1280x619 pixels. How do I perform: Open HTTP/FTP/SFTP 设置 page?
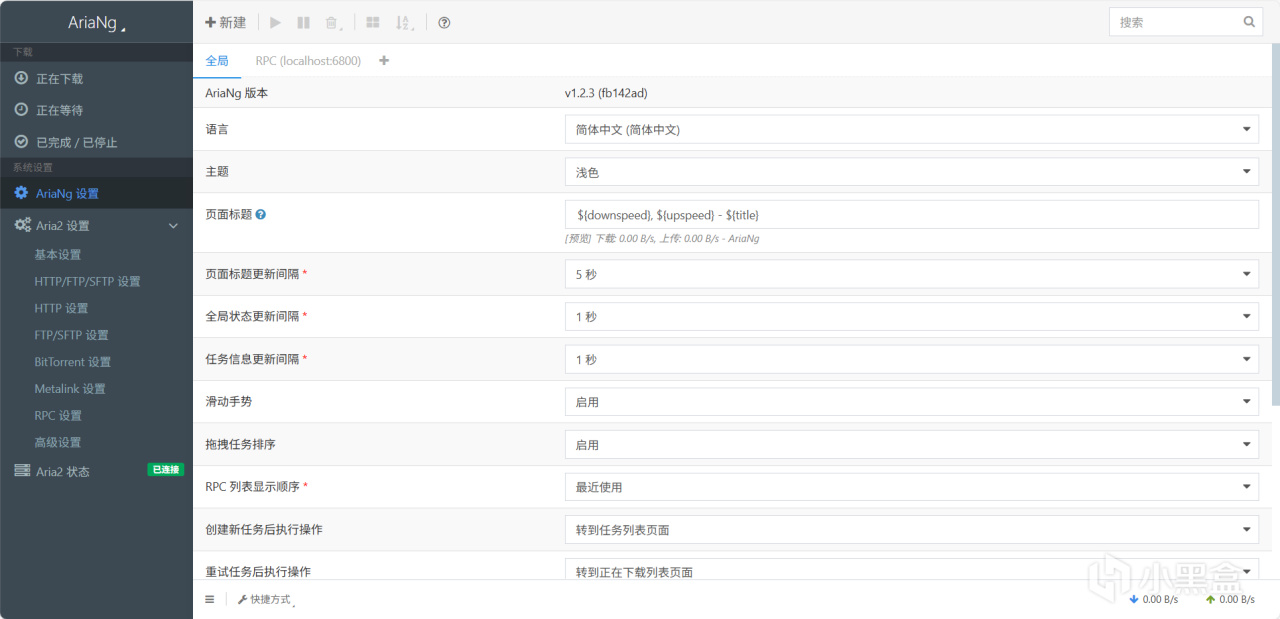click(x=87, y=282)
